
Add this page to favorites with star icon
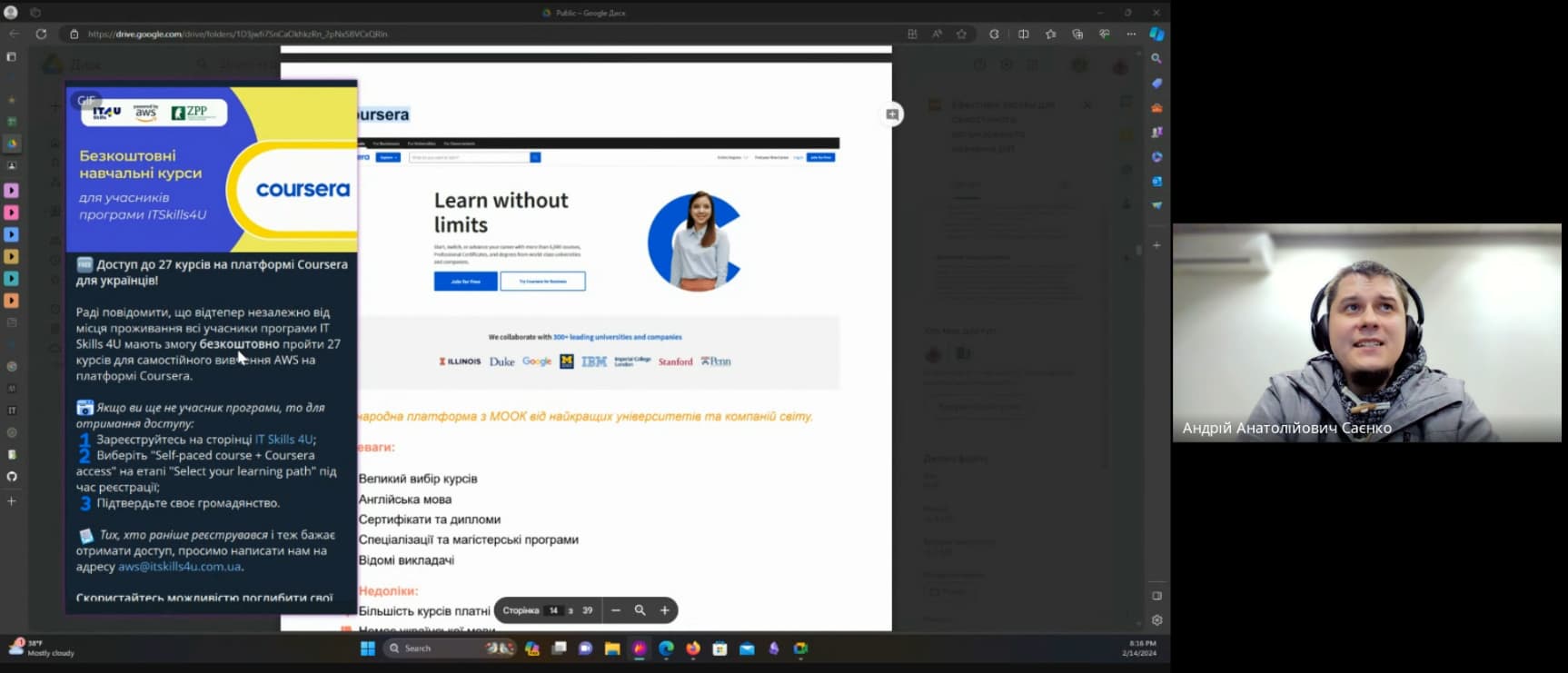(962, 34)
